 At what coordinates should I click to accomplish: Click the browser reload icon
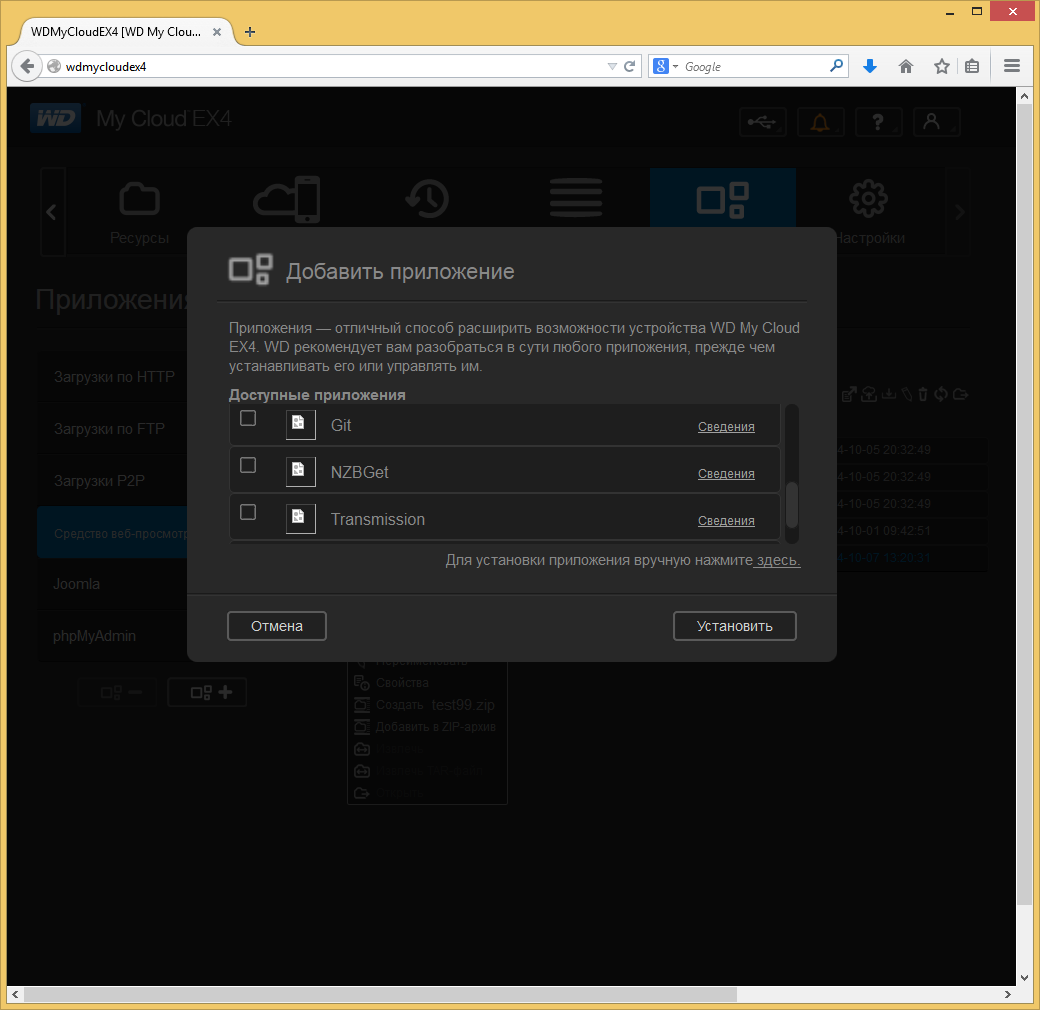click(x=630, y=66)
